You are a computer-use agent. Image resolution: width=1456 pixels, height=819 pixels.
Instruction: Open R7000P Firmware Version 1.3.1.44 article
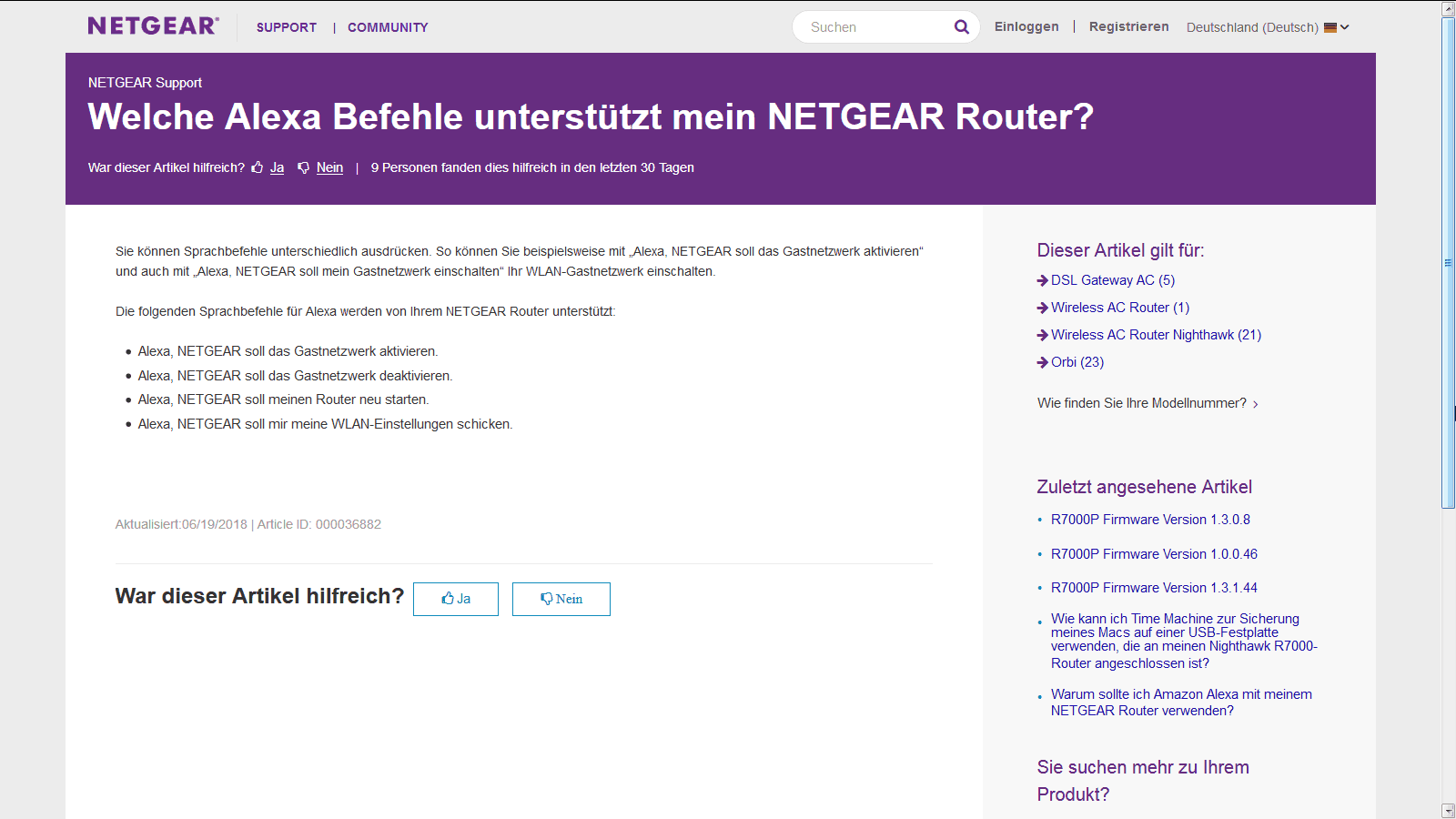[1154, 588]
